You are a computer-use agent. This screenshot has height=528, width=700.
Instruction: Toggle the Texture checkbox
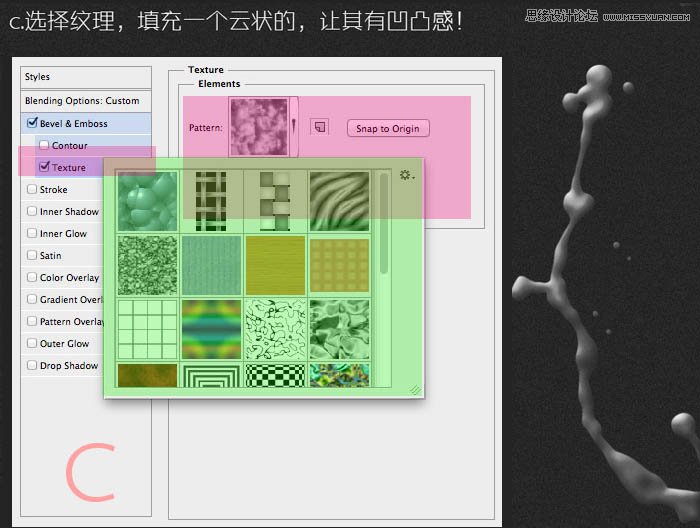click(44, 166)
